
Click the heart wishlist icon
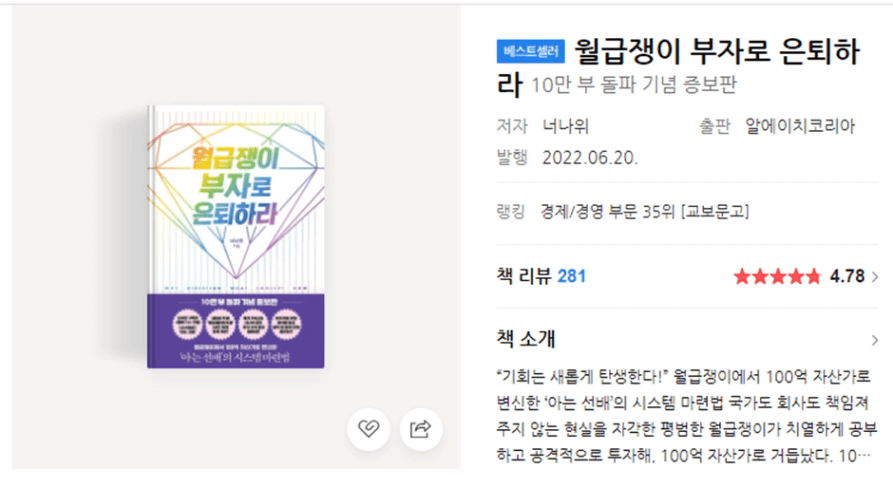pos(368,429)
